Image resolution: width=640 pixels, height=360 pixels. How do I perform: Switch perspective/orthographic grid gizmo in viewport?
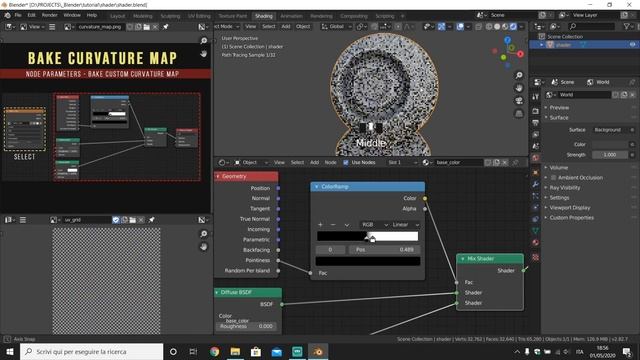click(x=519, y=113)
